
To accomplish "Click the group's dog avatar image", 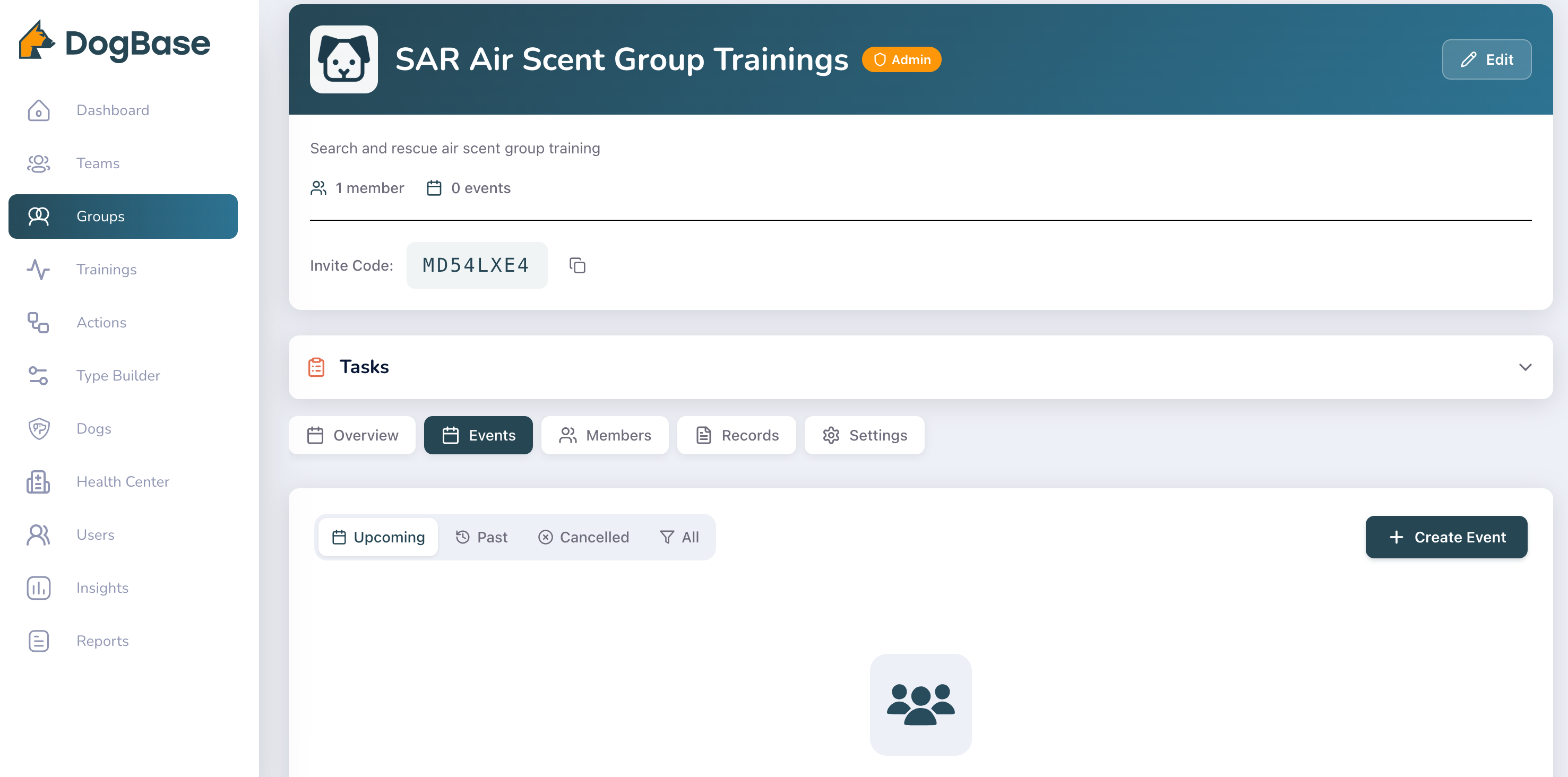I will (x=343, y=59).
